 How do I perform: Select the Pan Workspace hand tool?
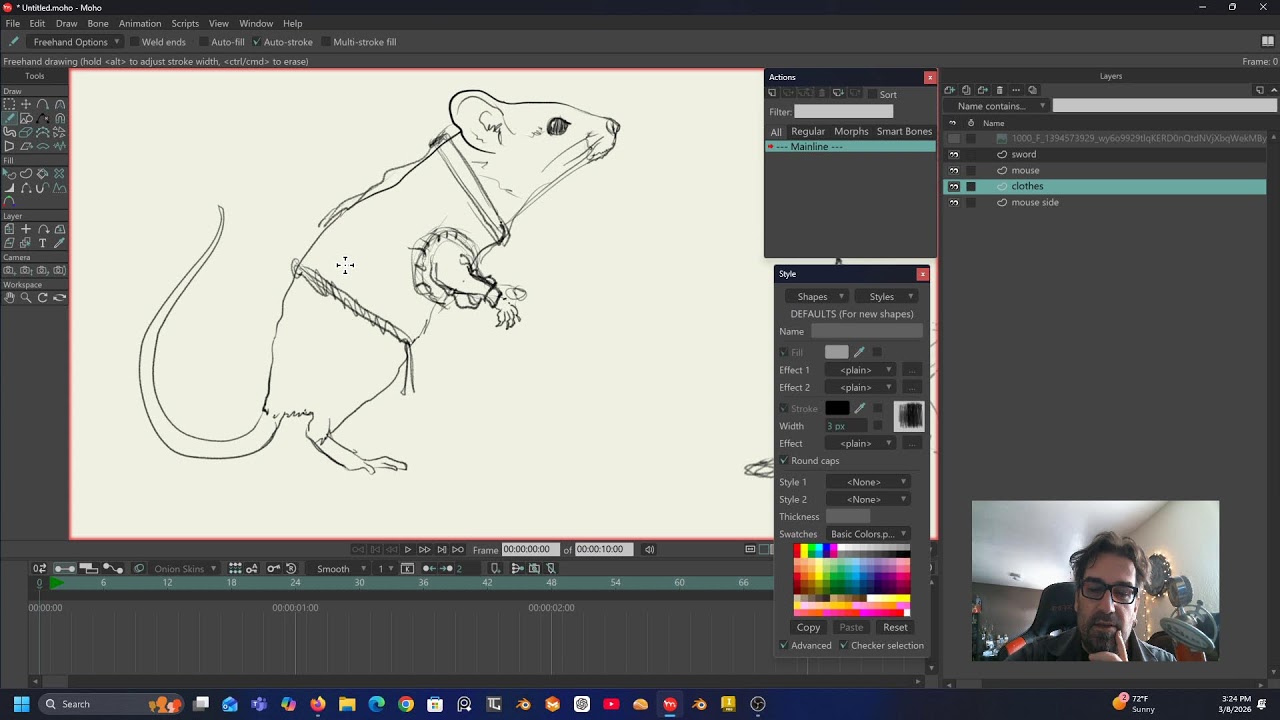[9, 298]
